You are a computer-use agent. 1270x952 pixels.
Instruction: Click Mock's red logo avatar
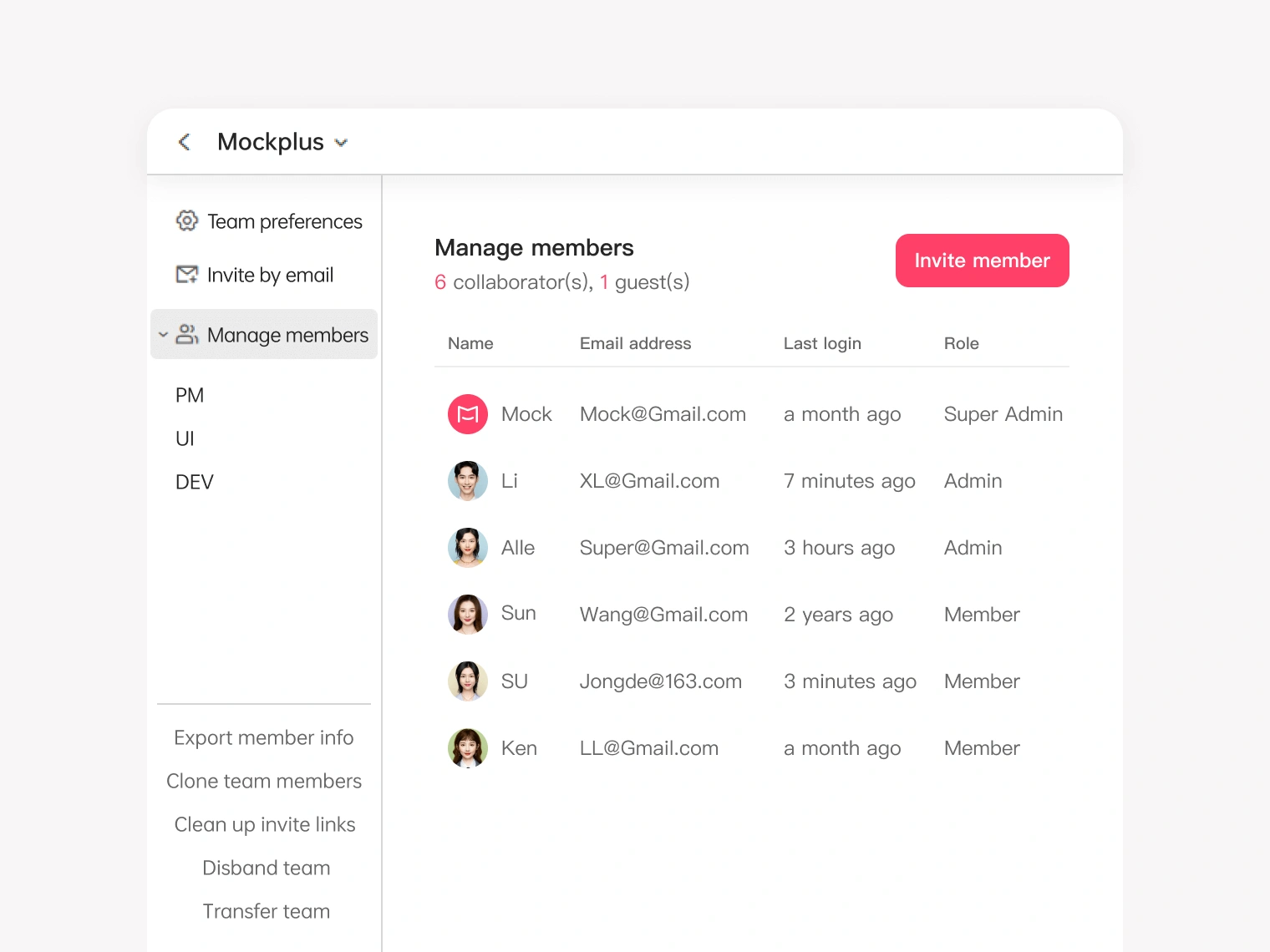click(x=468, y=414)
